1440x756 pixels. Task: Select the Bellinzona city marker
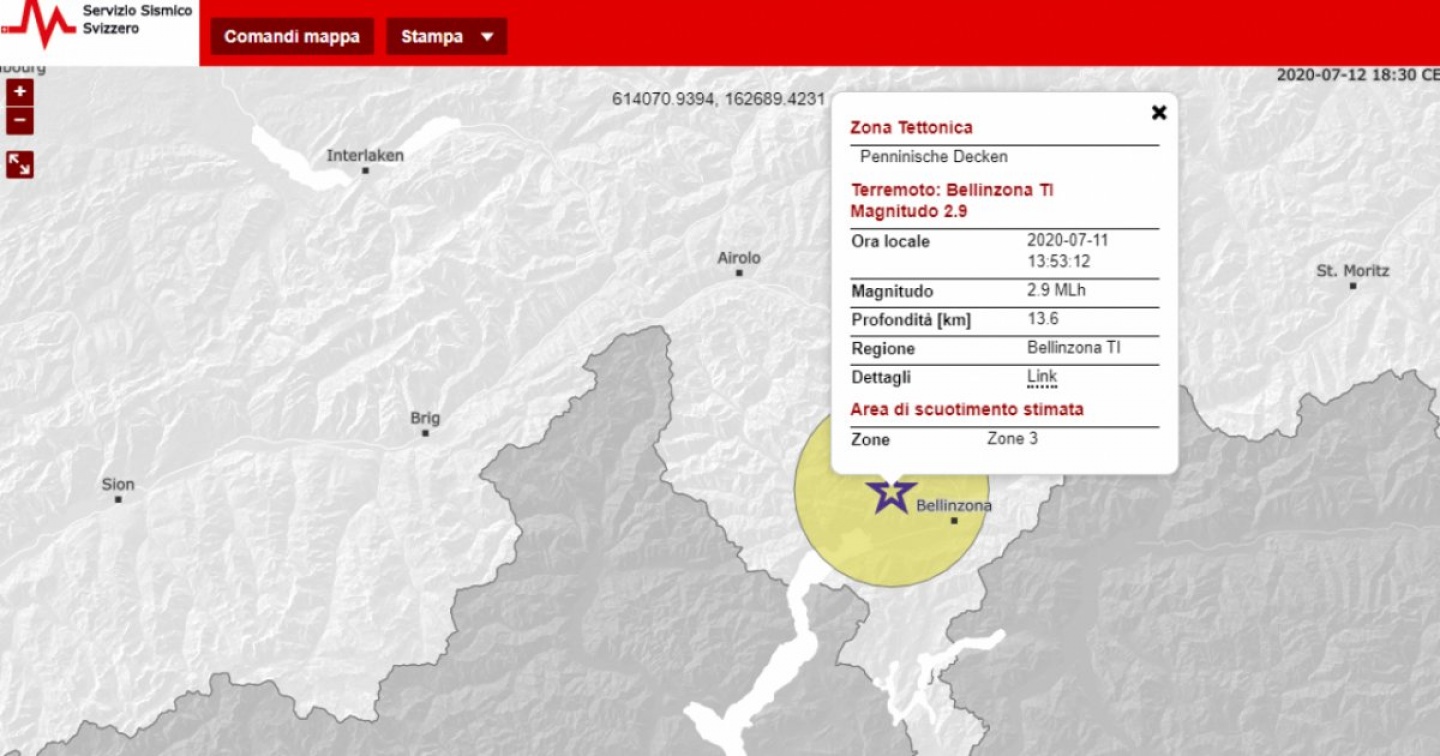pyautogui.click(x=954, y=520)
